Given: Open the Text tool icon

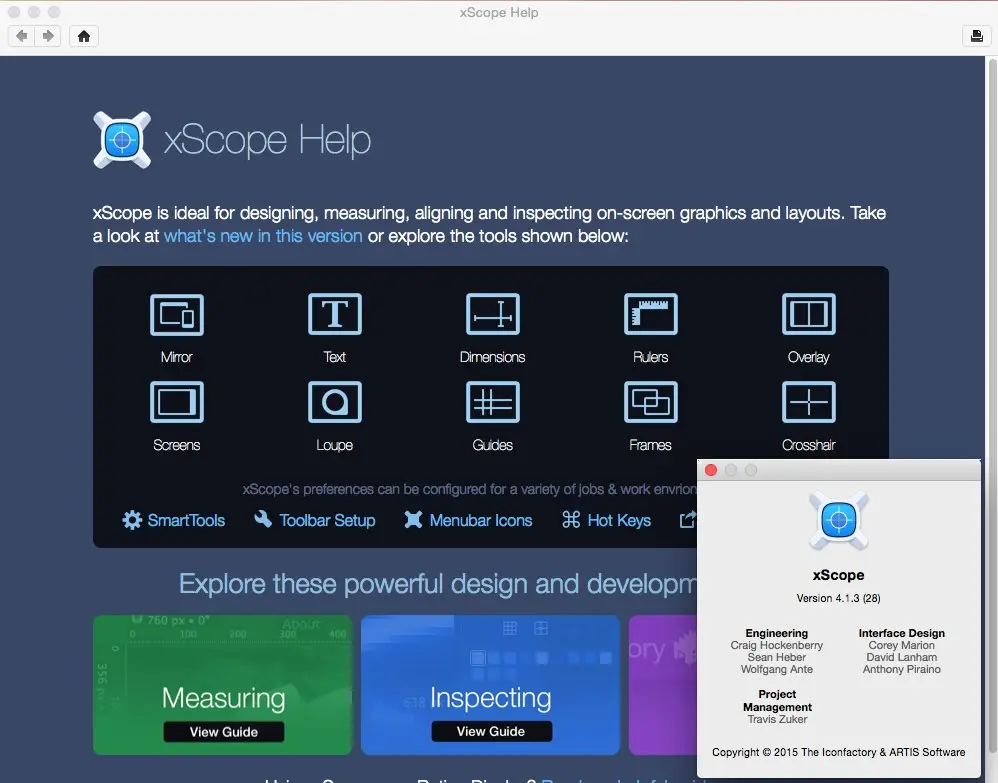Looking at the screenshot, I should (335, 314).
